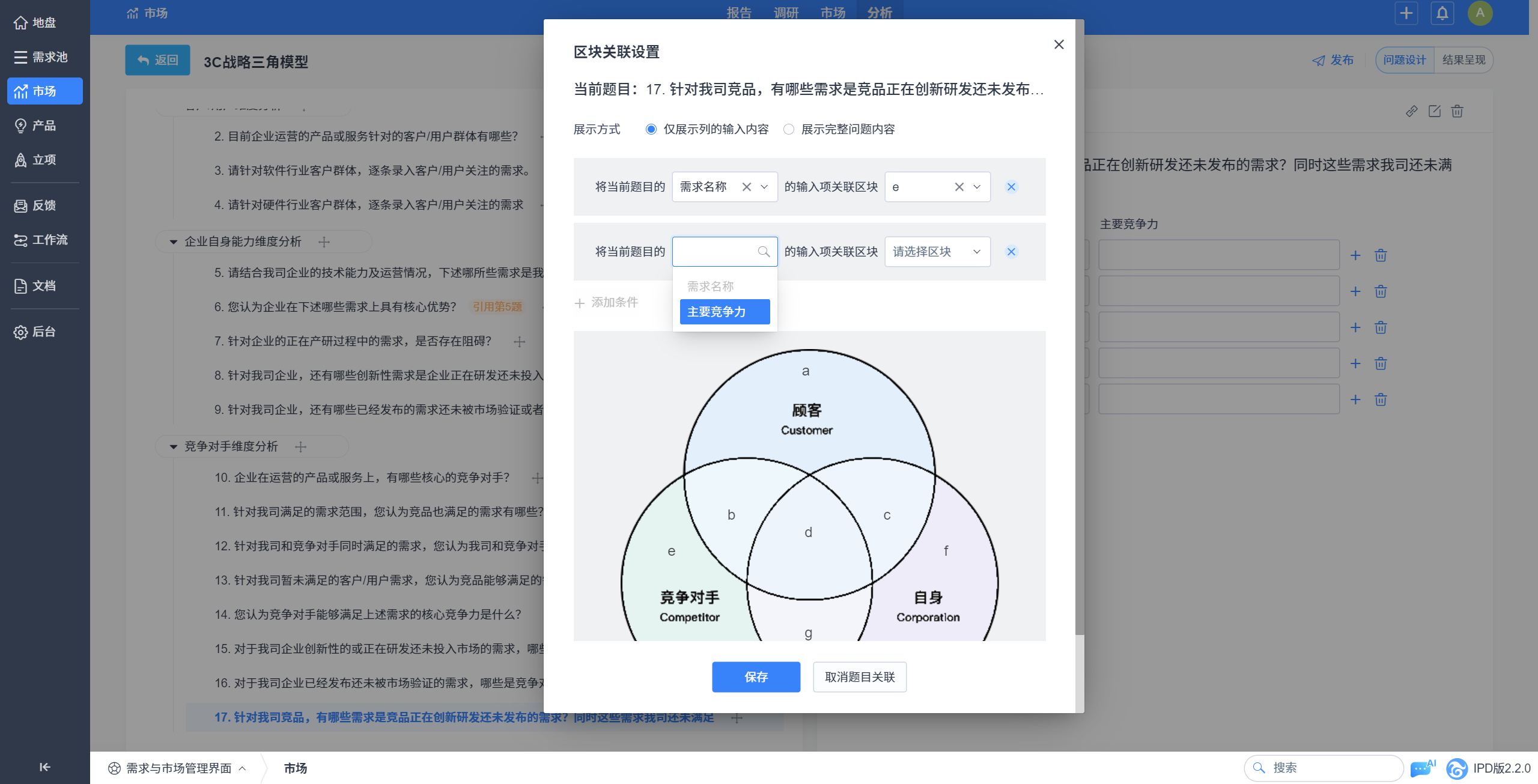Add sub-item to question 7 with plus
This screenshot has height=784, width=1538.
tap(520, 341)
